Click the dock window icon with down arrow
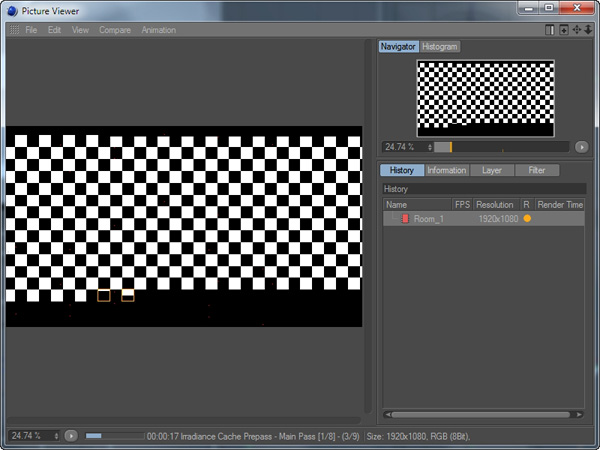Viewport: 600px width, 450px height. pos(563,30)
